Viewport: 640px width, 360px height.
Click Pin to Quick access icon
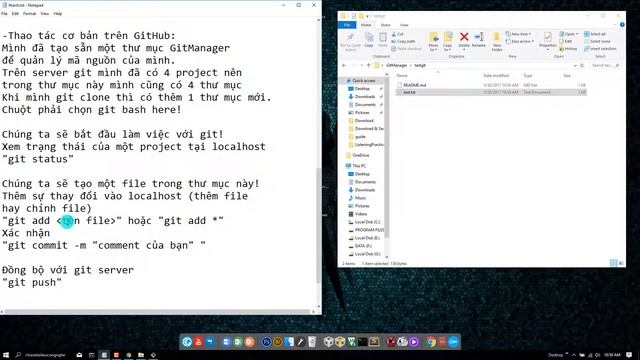pos(350,38)
